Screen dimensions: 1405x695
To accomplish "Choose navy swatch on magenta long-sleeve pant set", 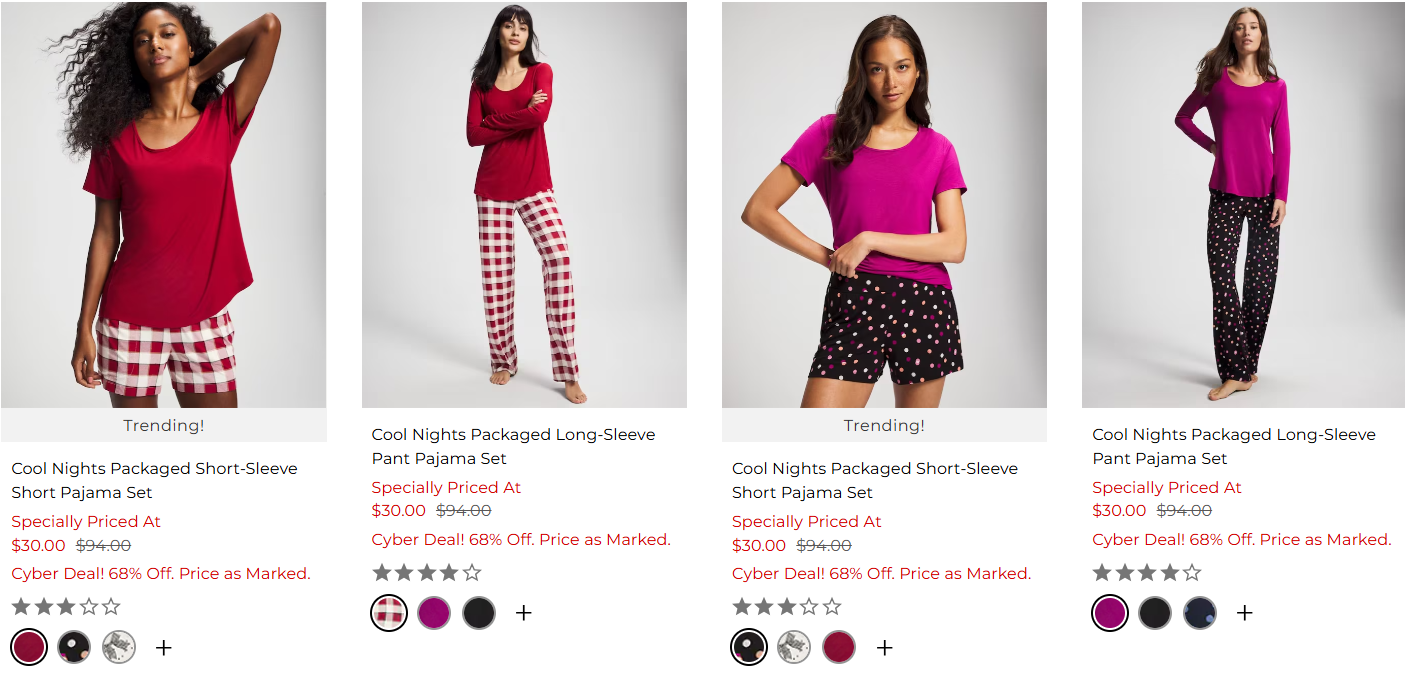I will click(1200, 613).
